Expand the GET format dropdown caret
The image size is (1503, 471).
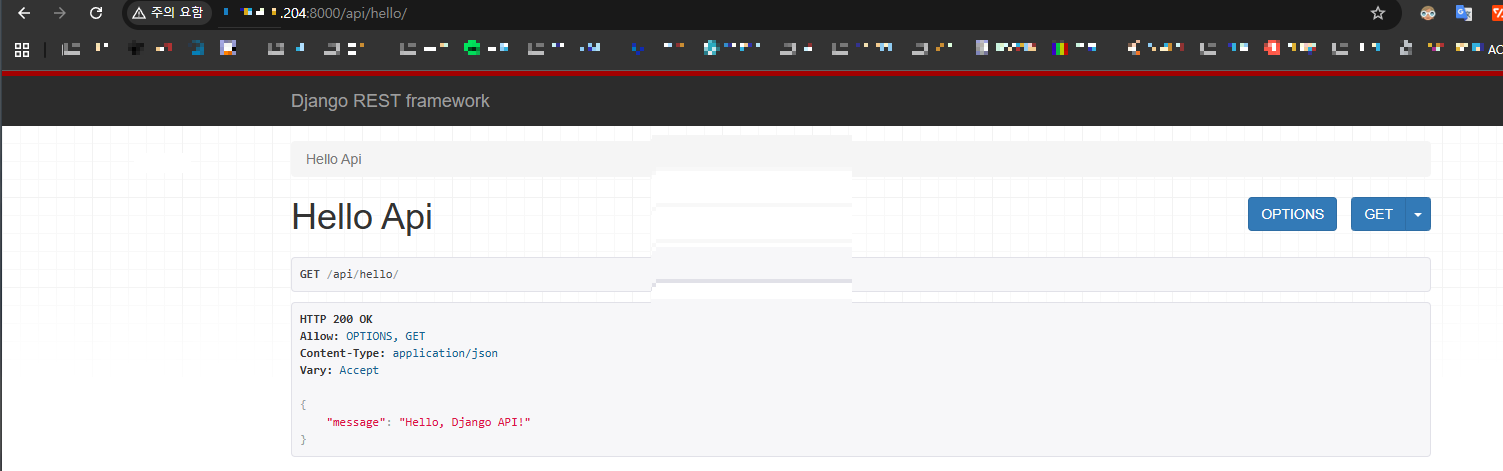pyautogui.click(x=1418, y=214)
